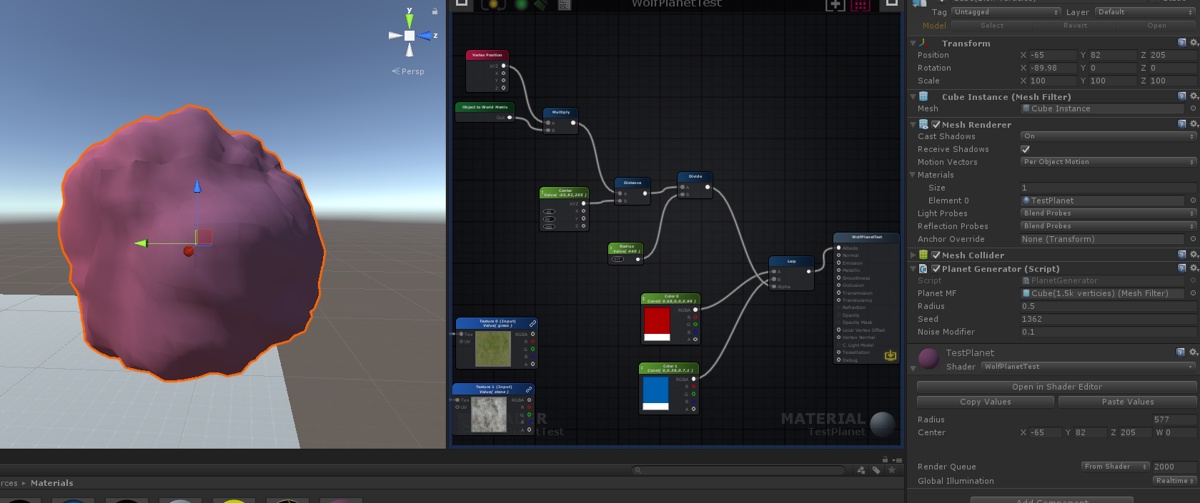The image size is (1200, 503).
Task: Open object picker for Anchor Override
Action: (x=1193, y=239)
